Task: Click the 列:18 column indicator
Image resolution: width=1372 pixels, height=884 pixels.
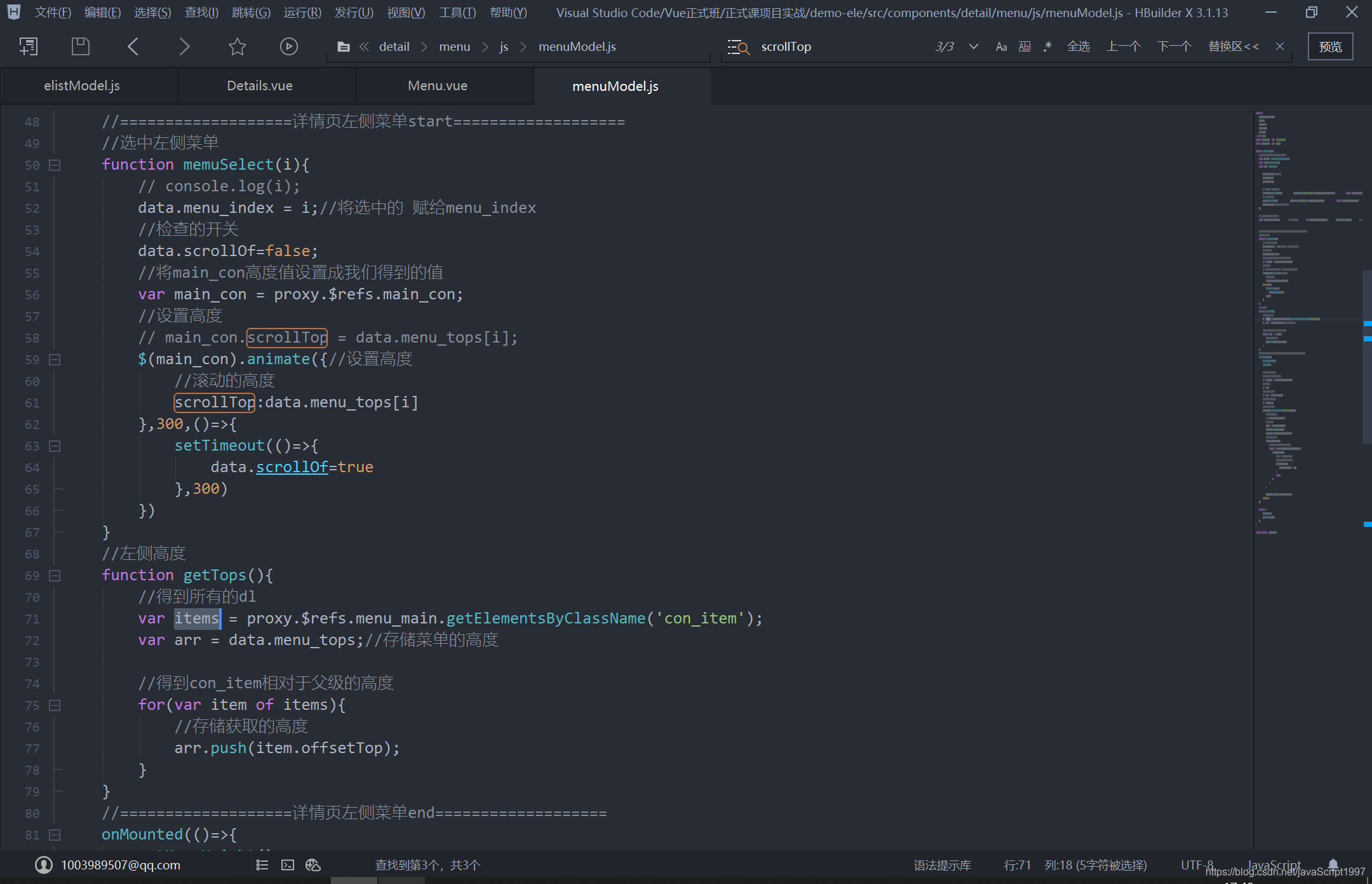Action: [1096, 865]
